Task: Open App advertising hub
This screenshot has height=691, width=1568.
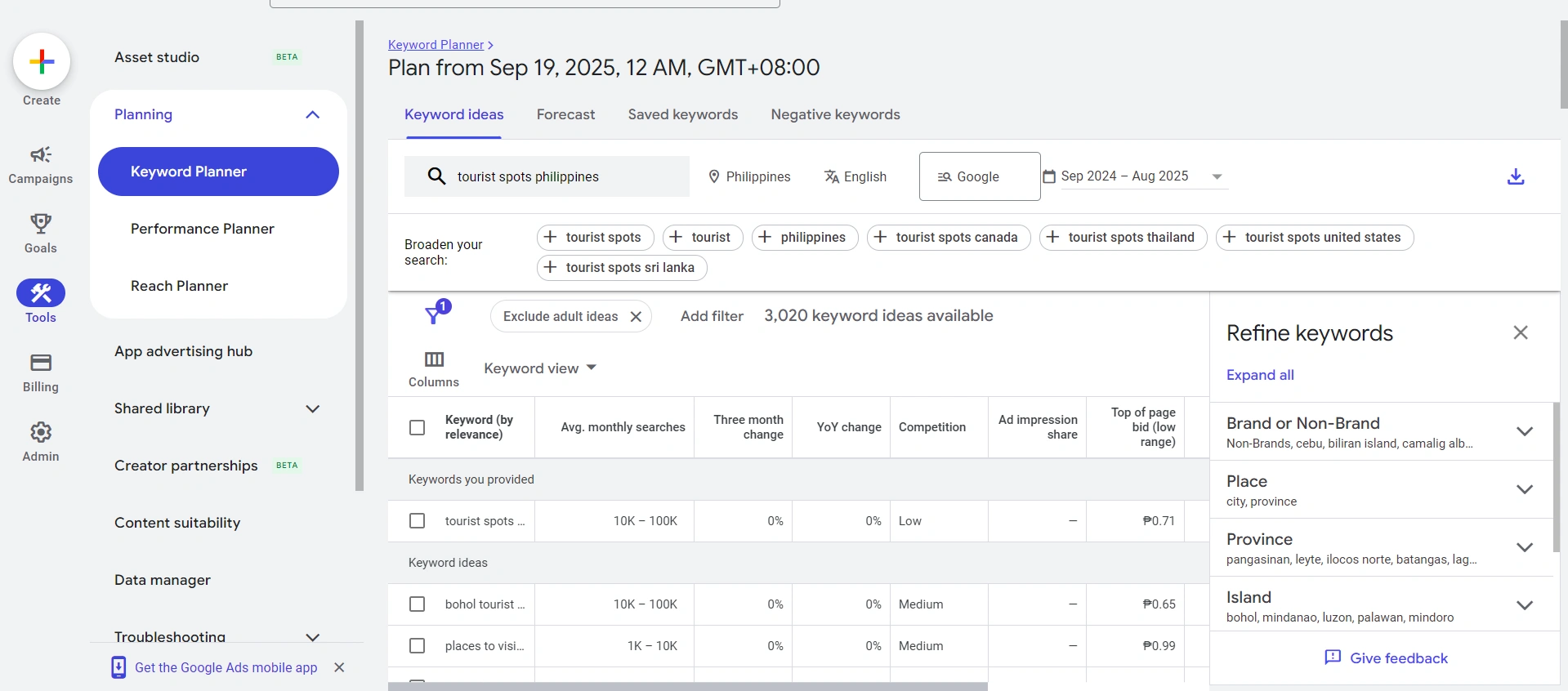Action: (x=183, y=351)
